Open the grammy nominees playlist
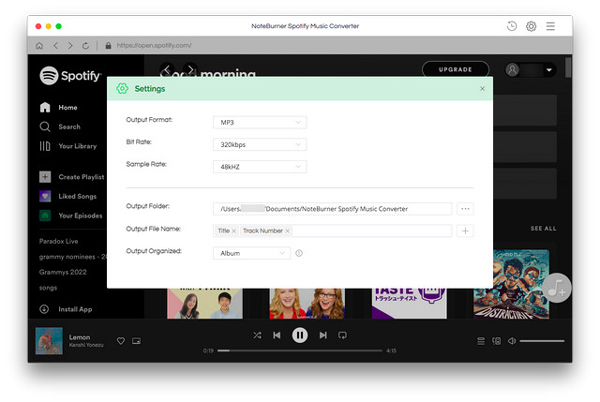Image resolution: width=600 pixels, height=402 pixels. coord(73,257)
